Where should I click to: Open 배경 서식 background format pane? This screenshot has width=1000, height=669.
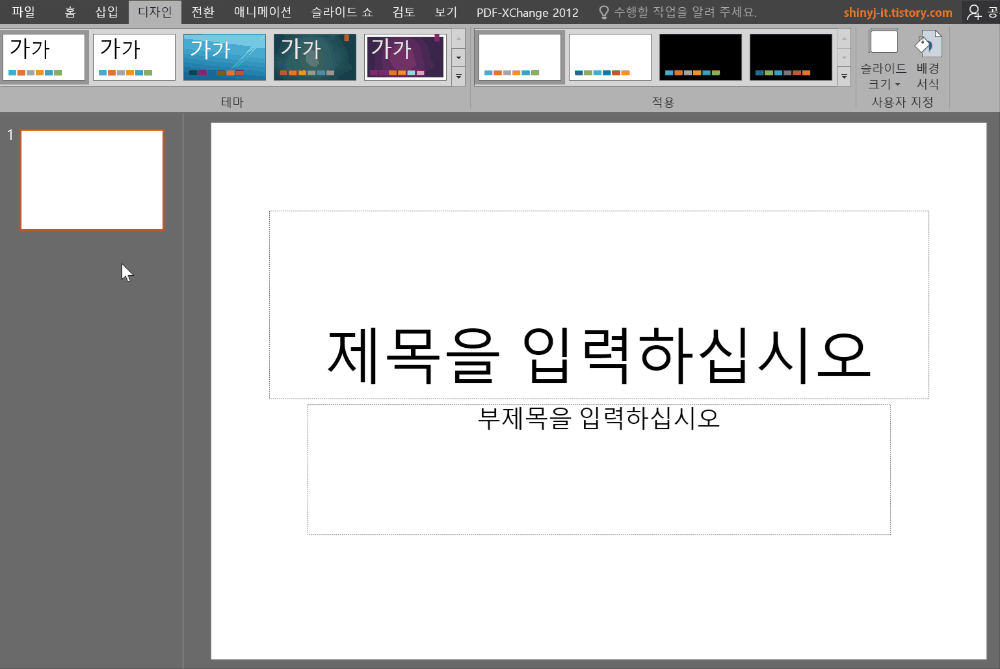927,60
